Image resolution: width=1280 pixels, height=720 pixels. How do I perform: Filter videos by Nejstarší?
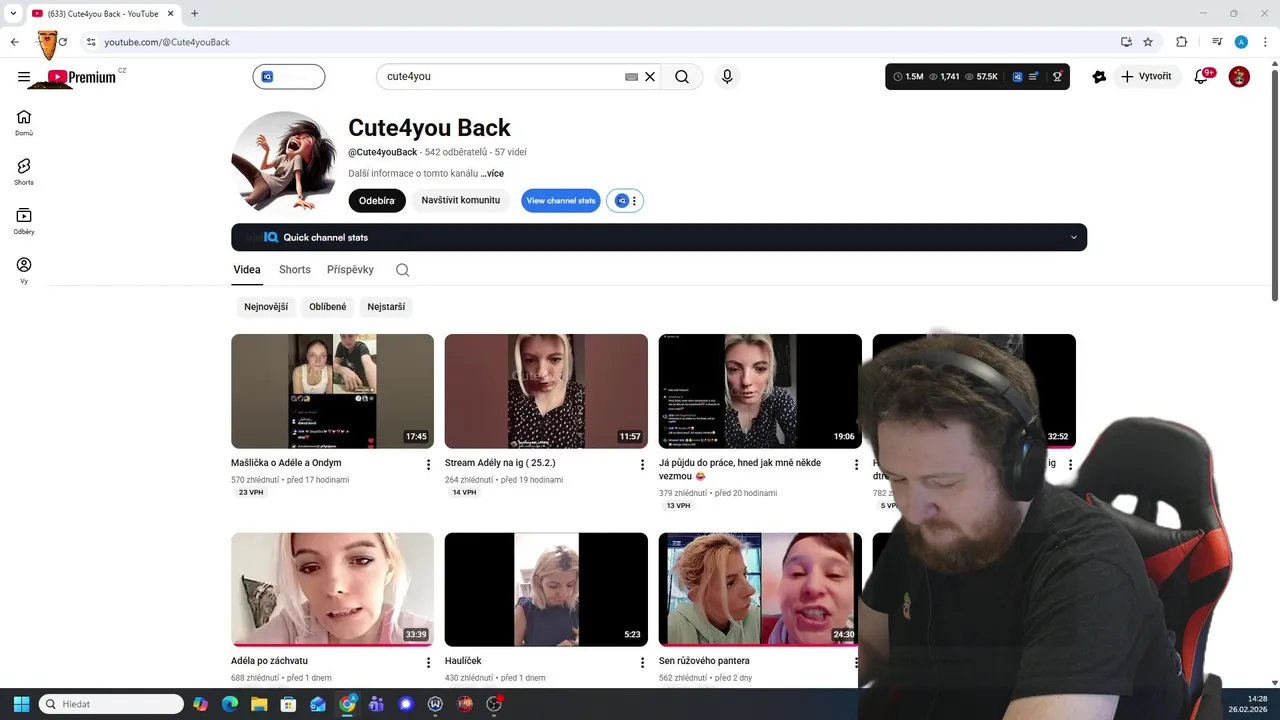point(386,307)
